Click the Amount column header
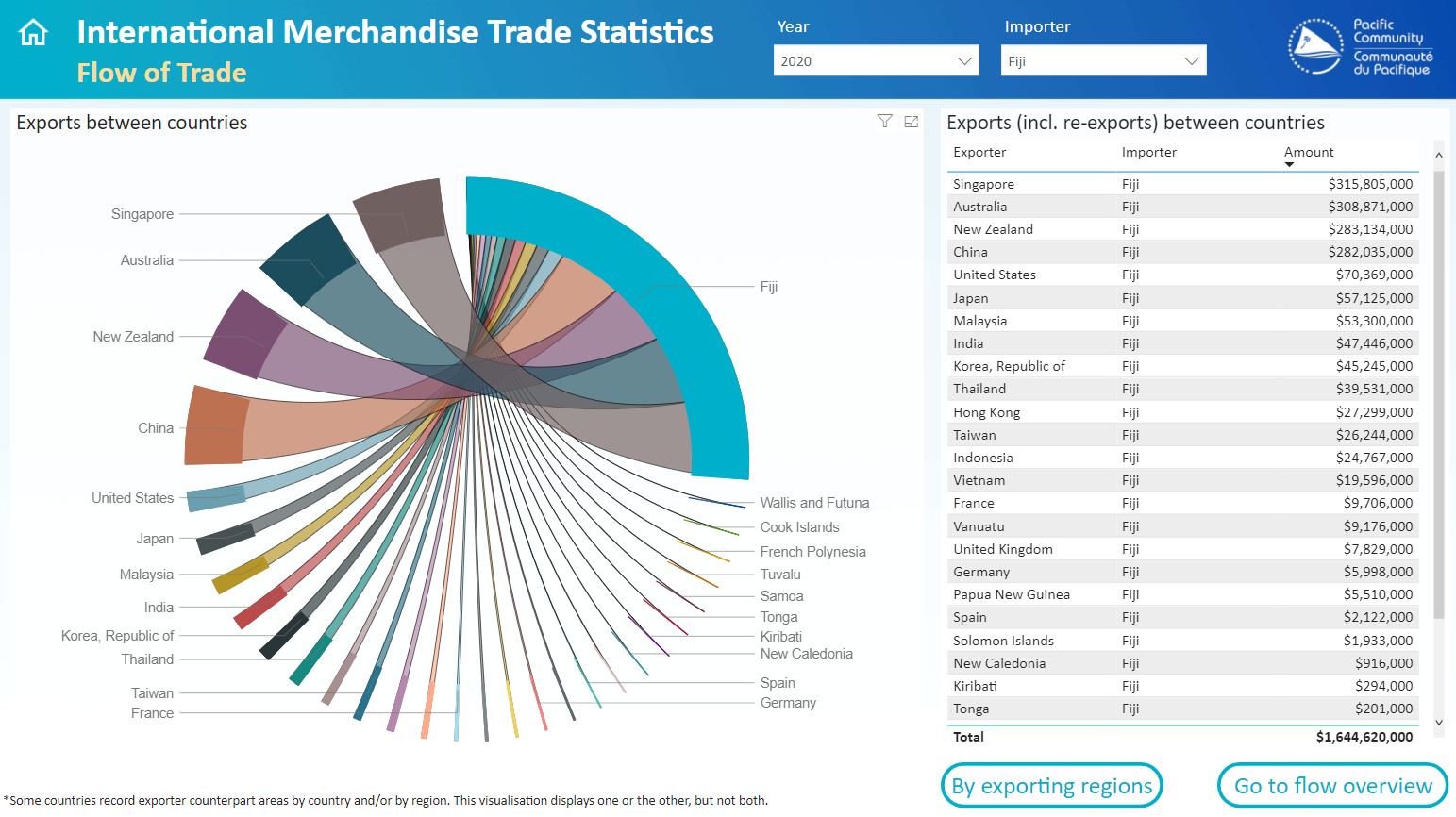 click(1308, 152)
